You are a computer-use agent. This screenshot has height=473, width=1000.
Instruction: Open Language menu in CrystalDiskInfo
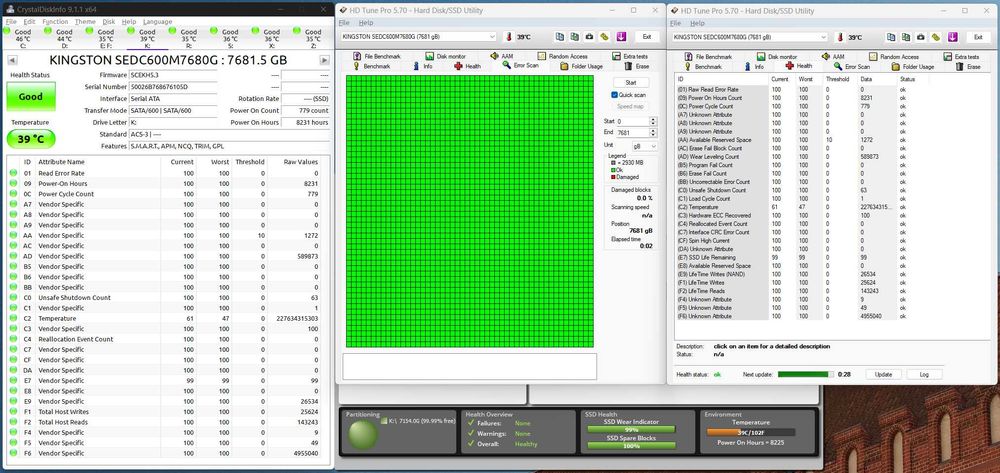coord(157,22)
